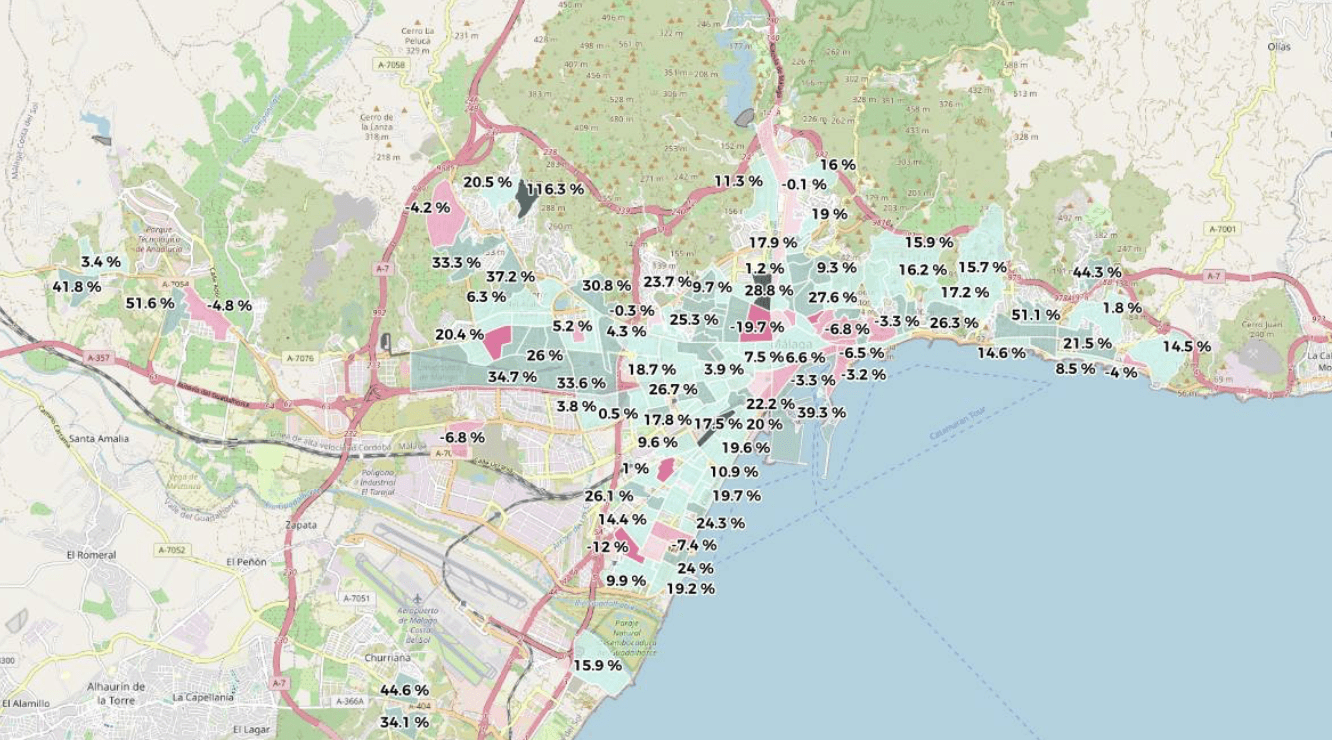Click the Alhaurín de la Torre label
The image size is (1332, 740).
(116, 693)
